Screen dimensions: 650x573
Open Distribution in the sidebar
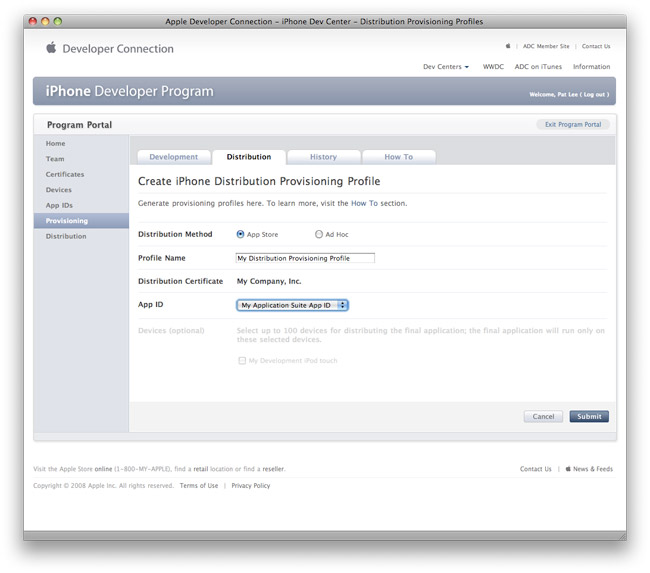[x=66, y=236]
